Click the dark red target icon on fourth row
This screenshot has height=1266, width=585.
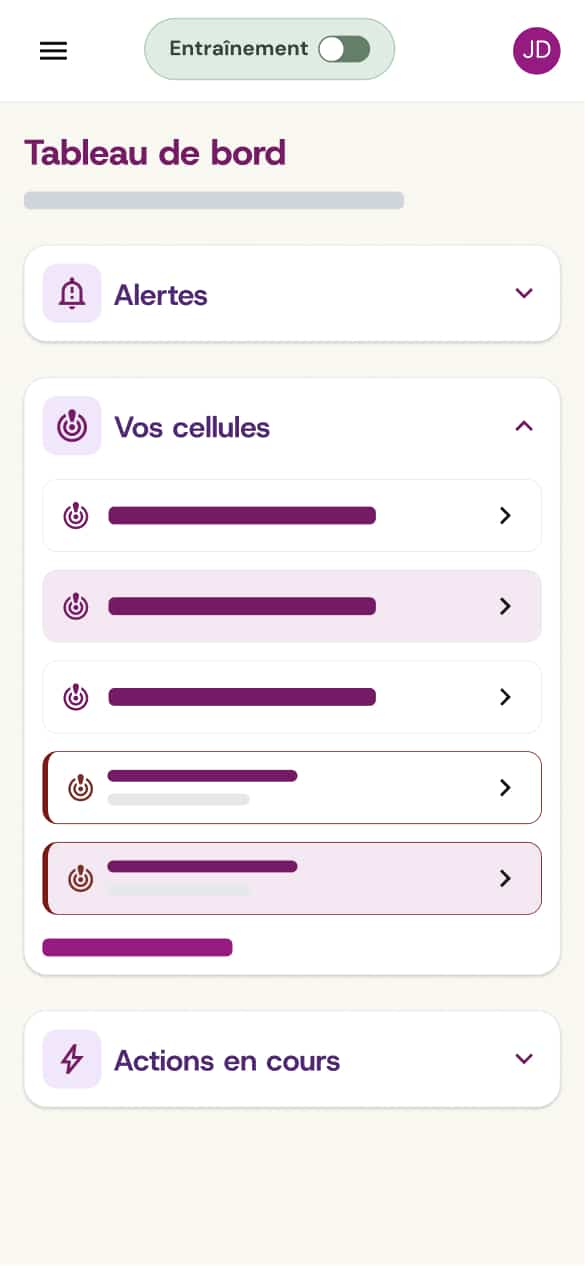coord(80,787)
